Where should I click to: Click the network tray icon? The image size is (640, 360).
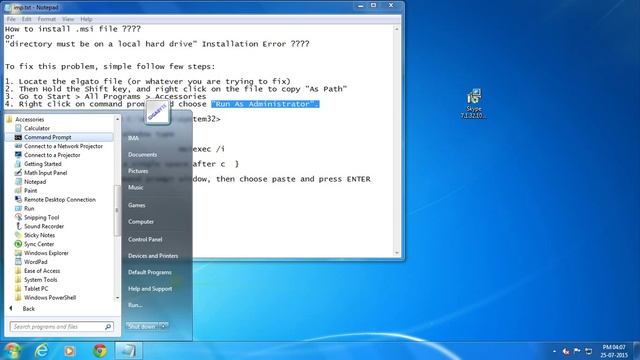tap(589, 351)
